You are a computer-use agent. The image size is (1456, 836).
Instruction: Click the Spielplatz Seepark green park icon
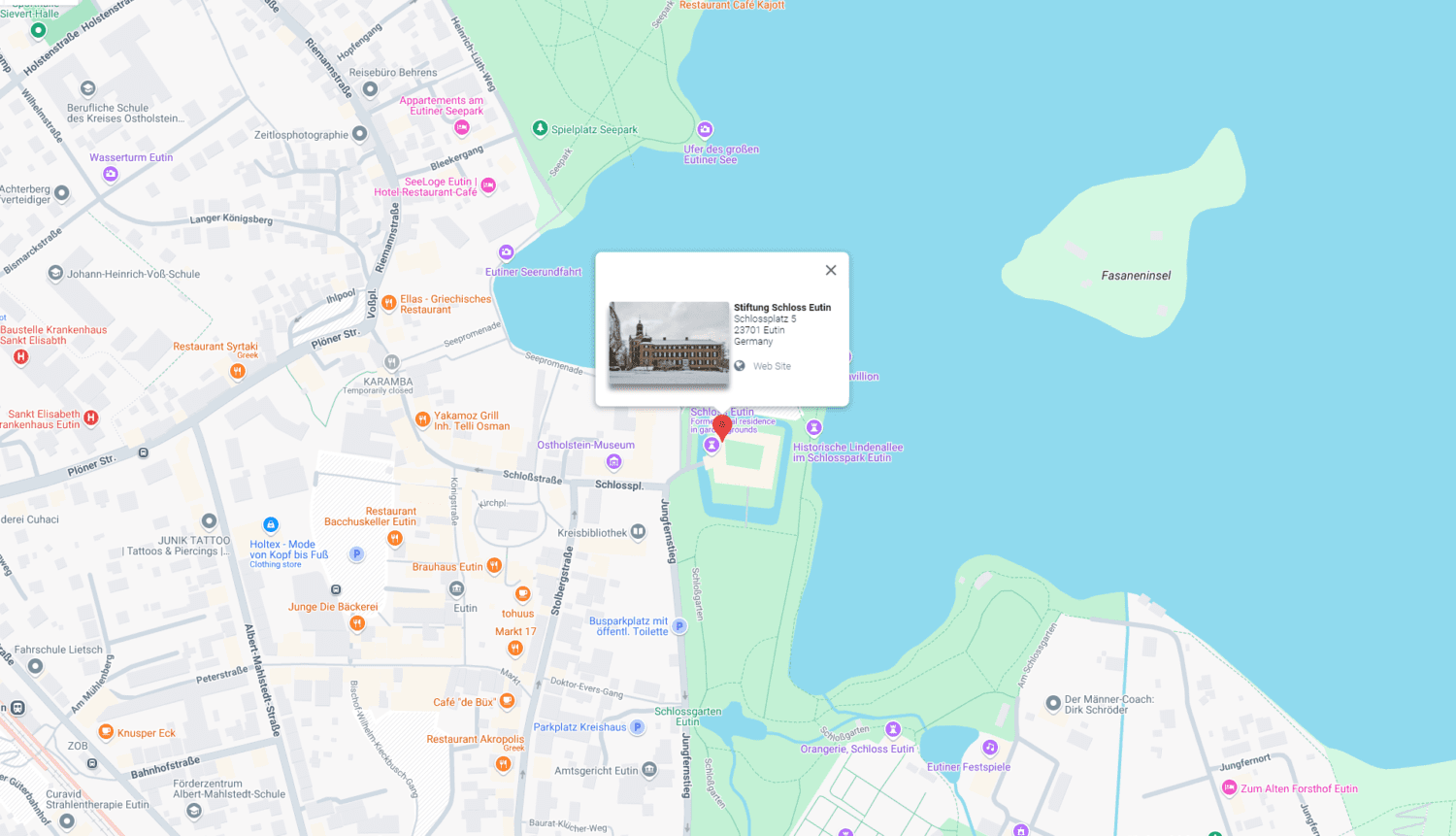(x=540, y=128)
